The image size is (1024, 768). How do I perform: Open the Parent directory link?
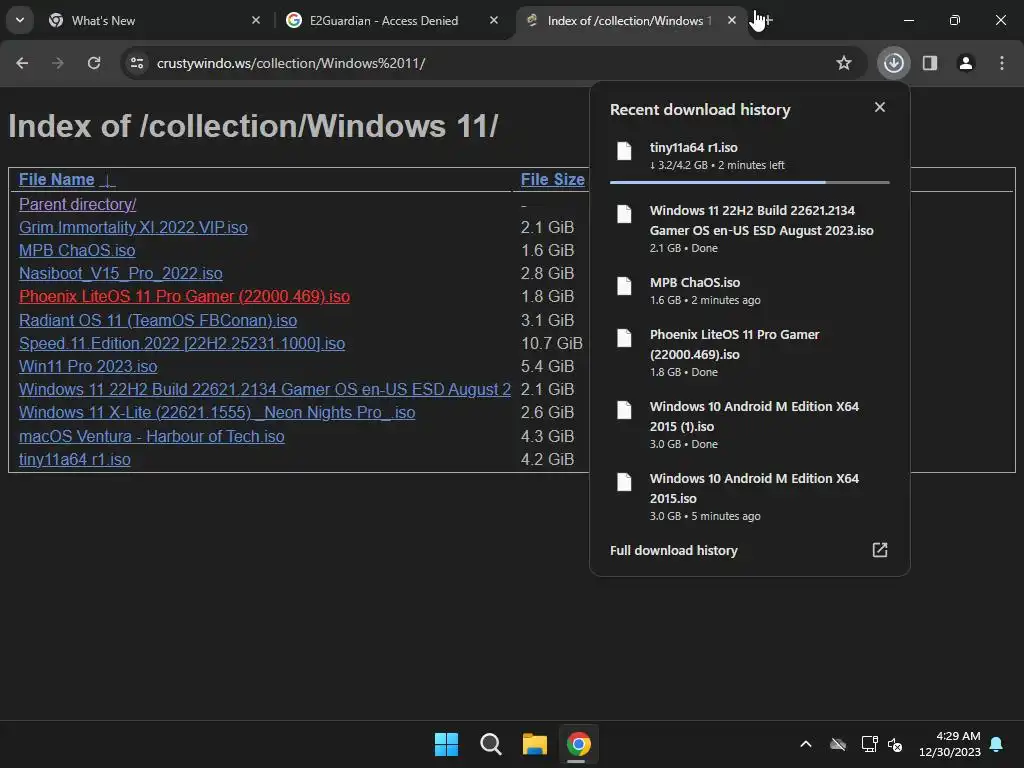77,204
